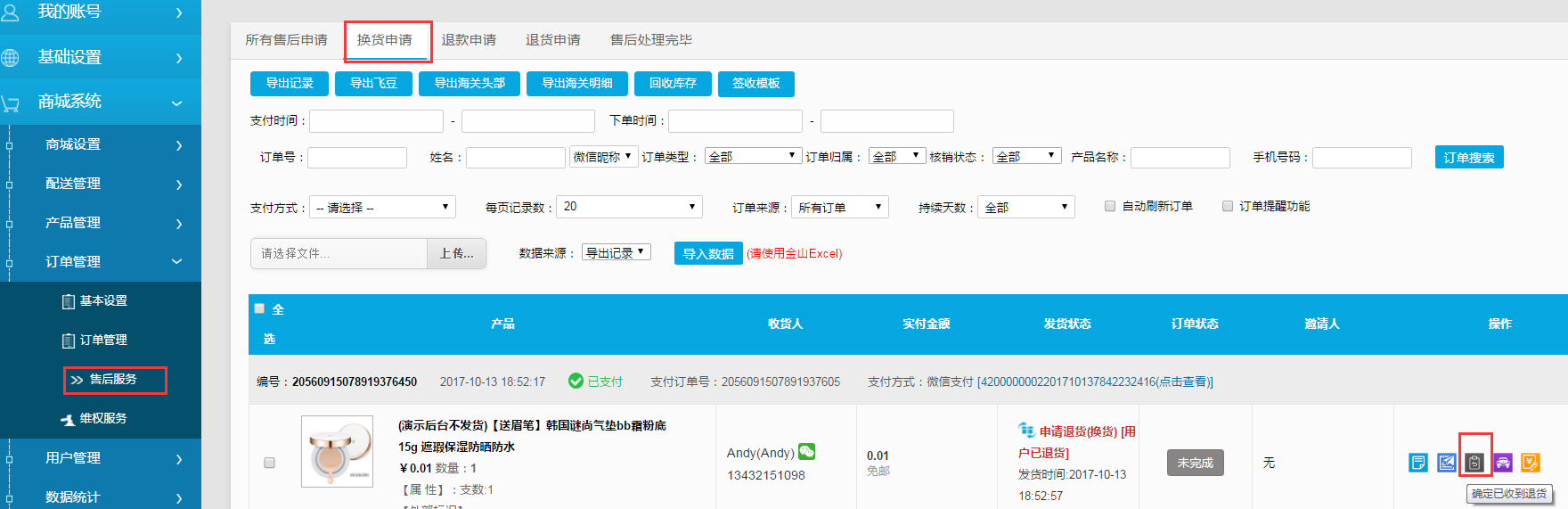The width and height of the screenshot is (1568, 509).
Task: Click the BB cushion product thumbnail
Action: click(337, 451)
